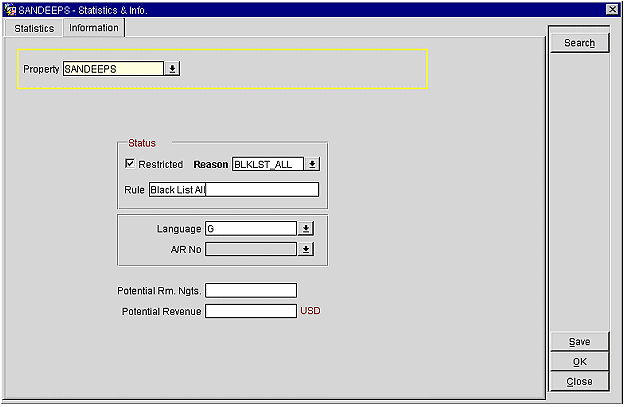This screenshot has height=407, width=626.
Task: Click the Potential Rm. Ngts. field
Action: 251,290
